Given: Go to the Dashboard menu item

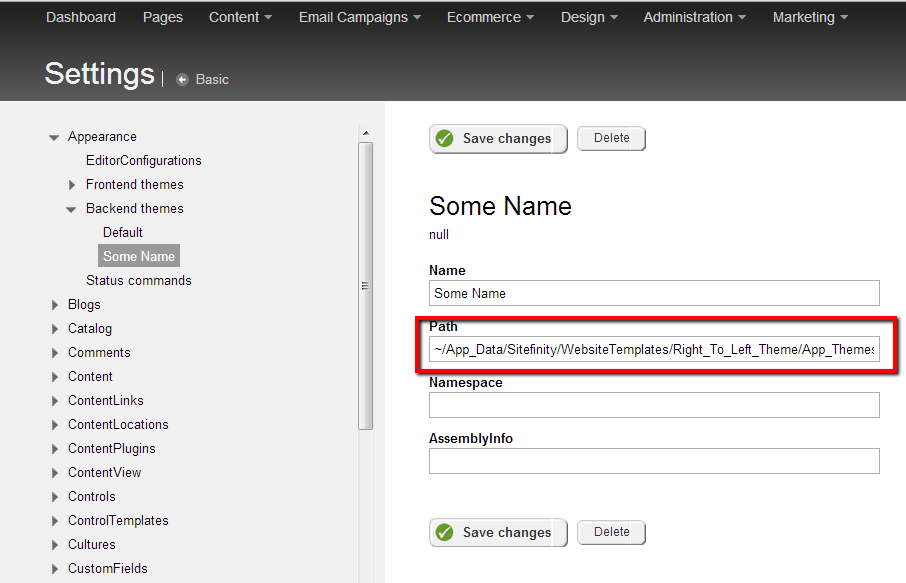Looking at the screenshot, I should coord(81,17).
